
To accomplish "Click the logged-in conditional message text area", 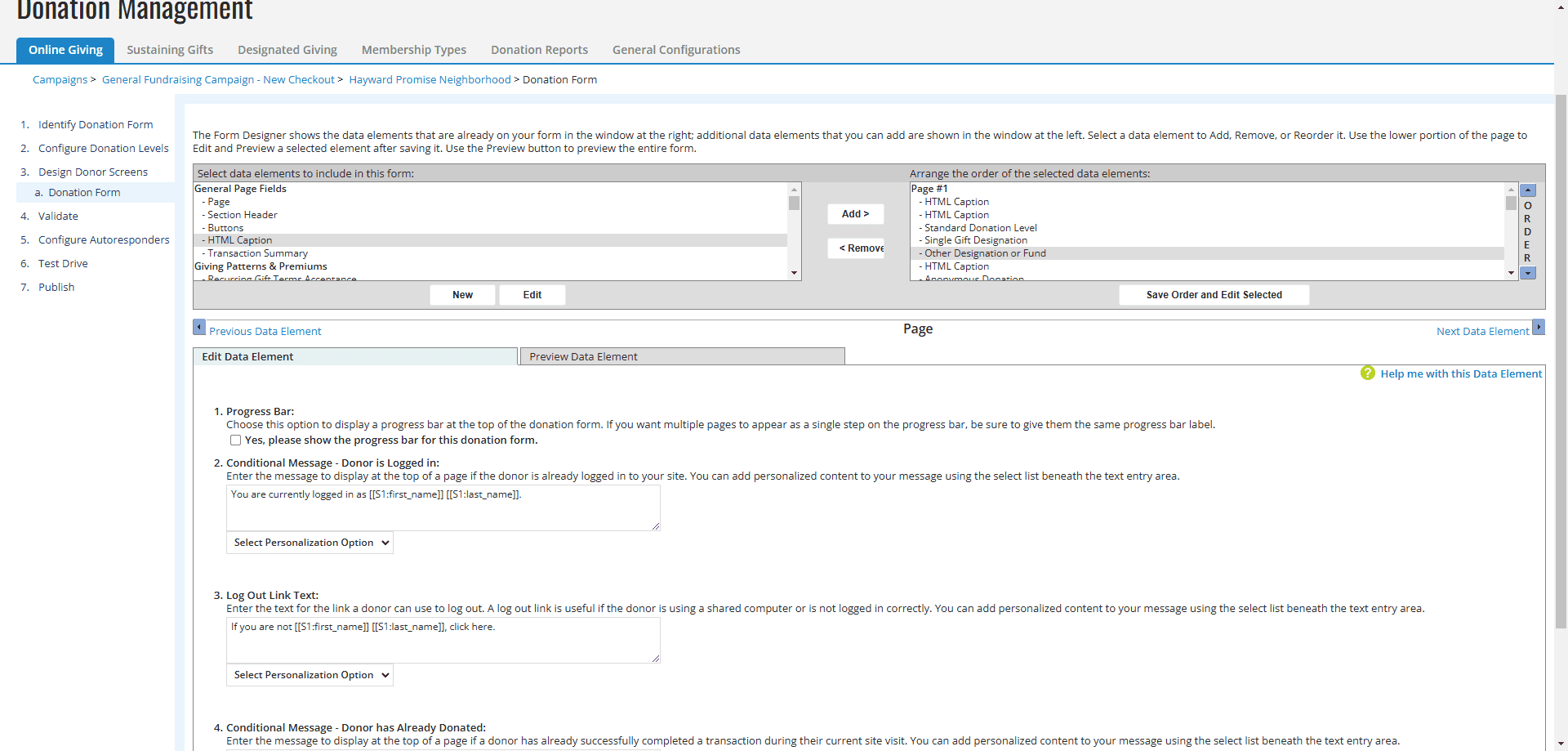I will 443,508.
